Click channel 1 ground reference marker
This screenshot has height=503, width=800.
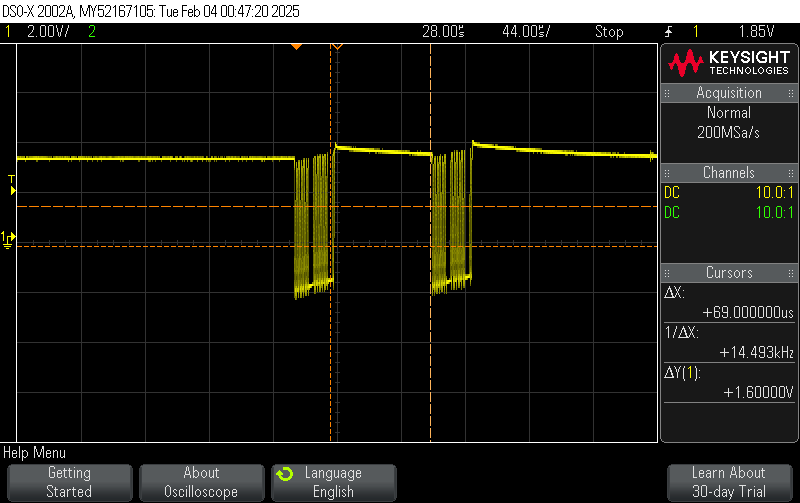coord(9,238)
